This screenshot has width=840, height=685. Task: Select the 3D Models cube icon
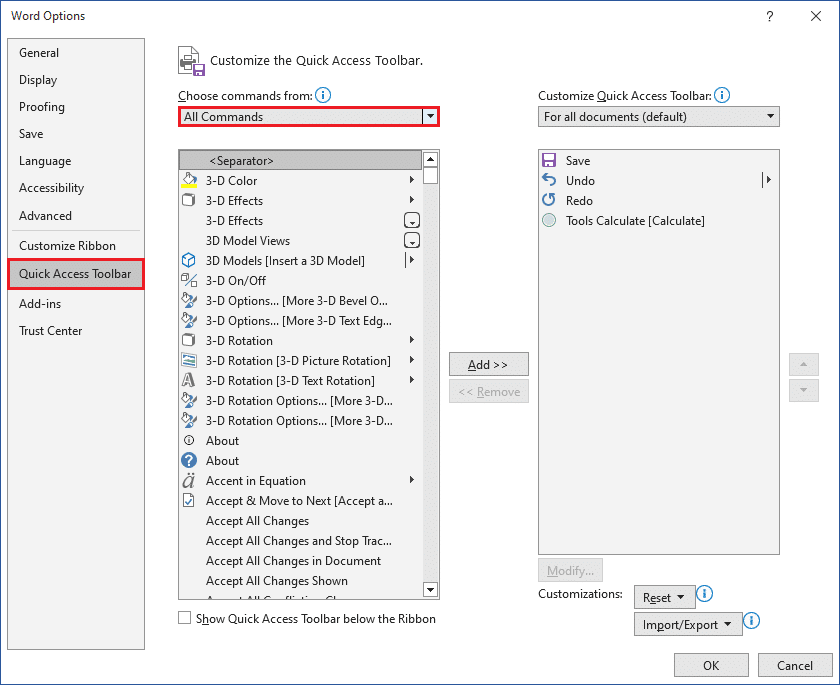(189, 261)
